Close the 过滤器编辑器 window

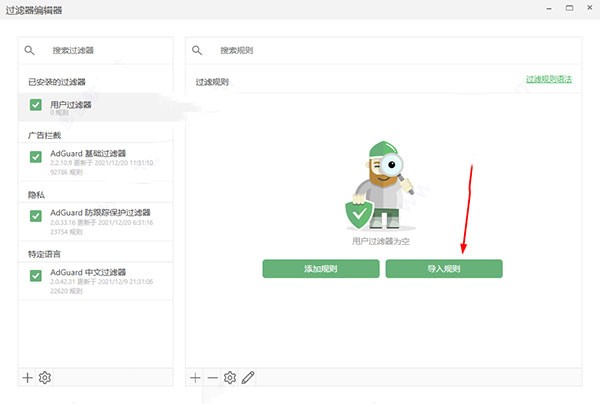583,11
